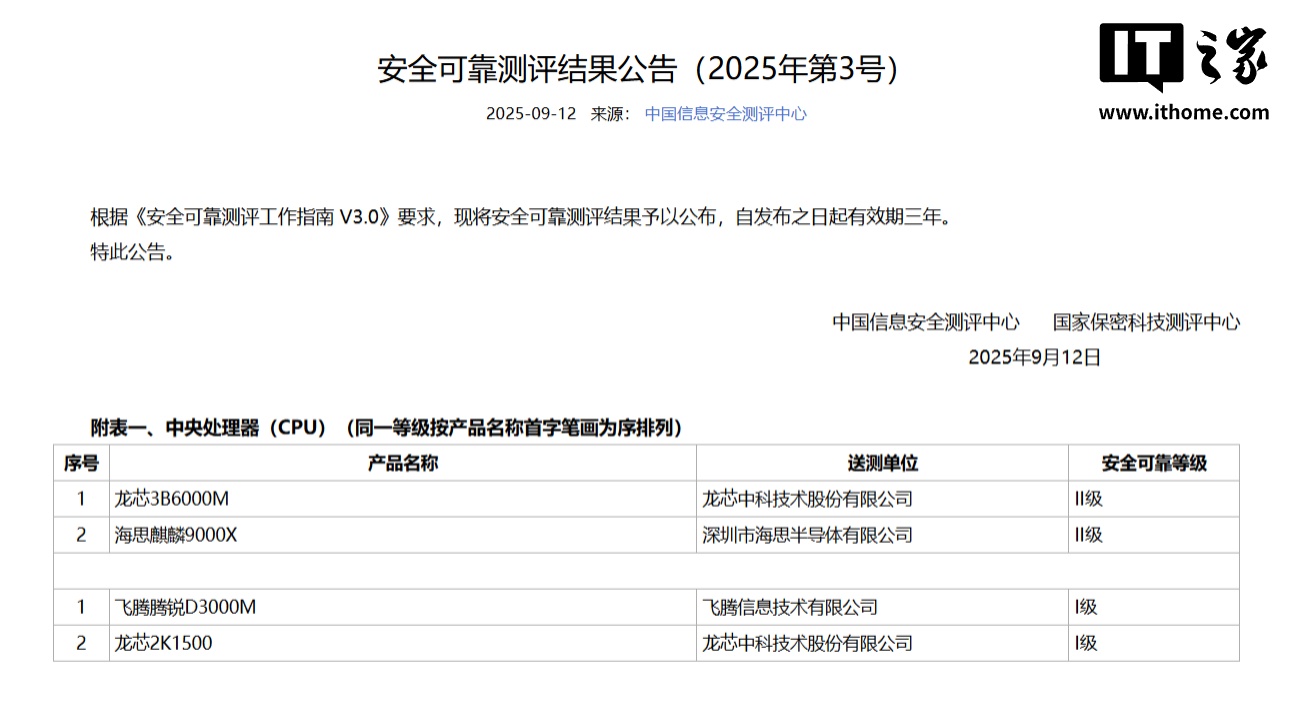Viewport: 1289px width, 707px height.
Task: Click the 海思麒麟9000X product cell
Action: point(176,535)
